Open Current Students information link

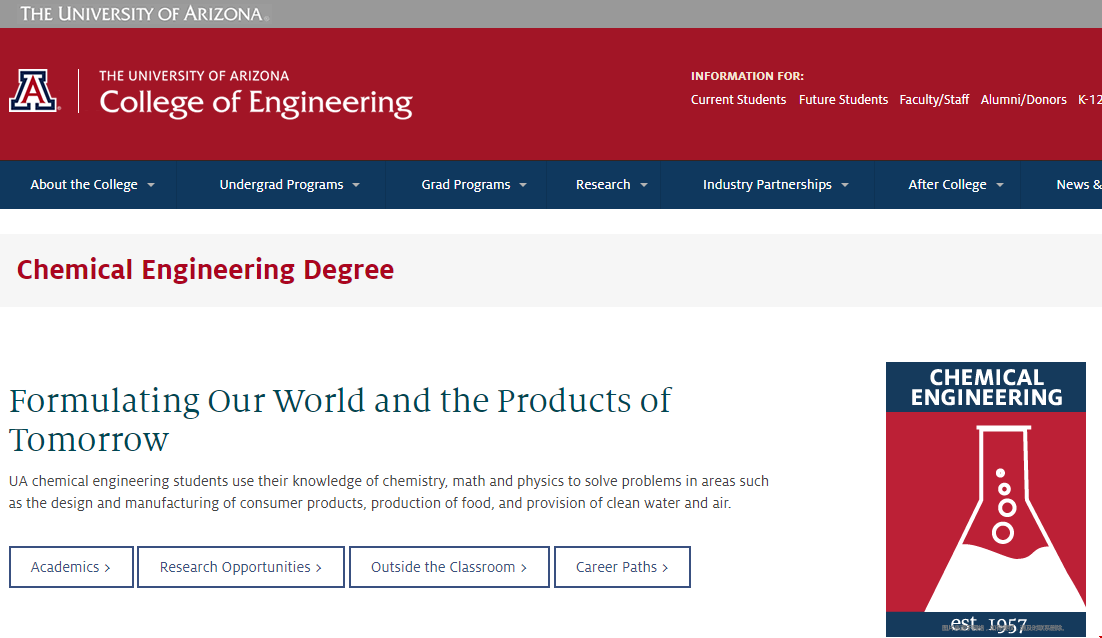click(738, 100)
